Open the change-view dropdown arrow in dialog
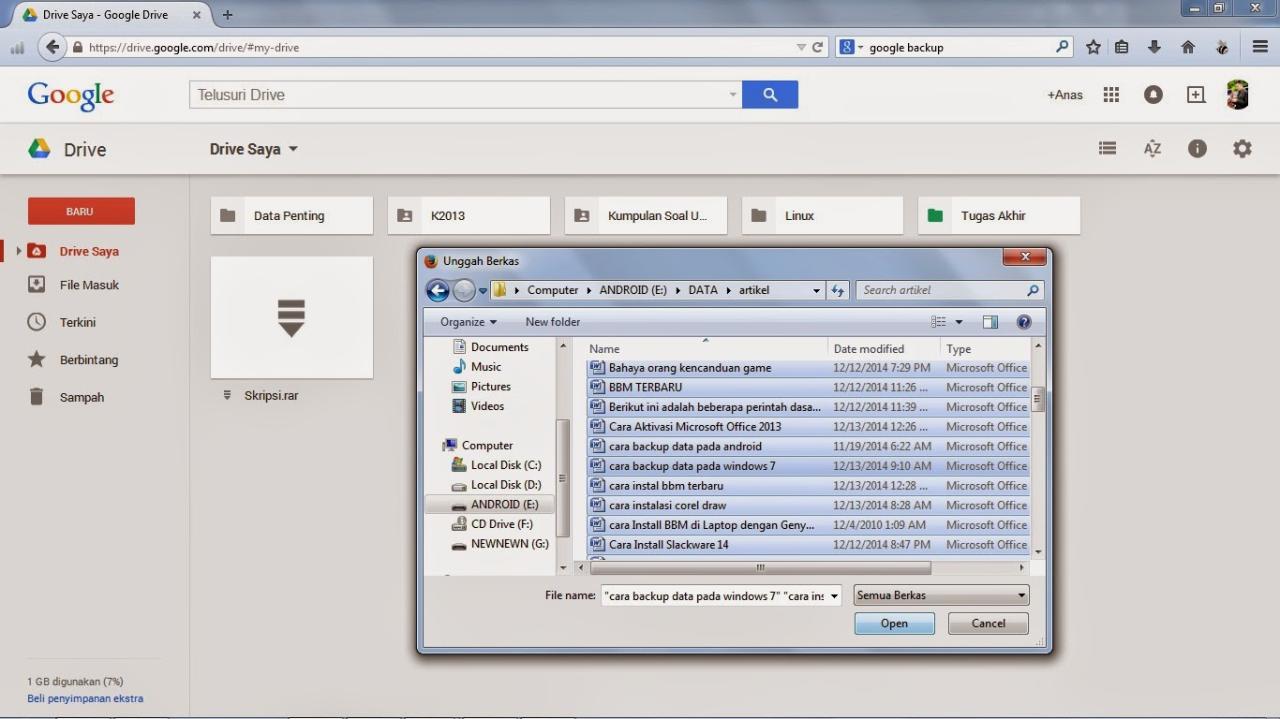Image resolution: width=1280 pixels, height=719 pixels. [x=959, y=322]
